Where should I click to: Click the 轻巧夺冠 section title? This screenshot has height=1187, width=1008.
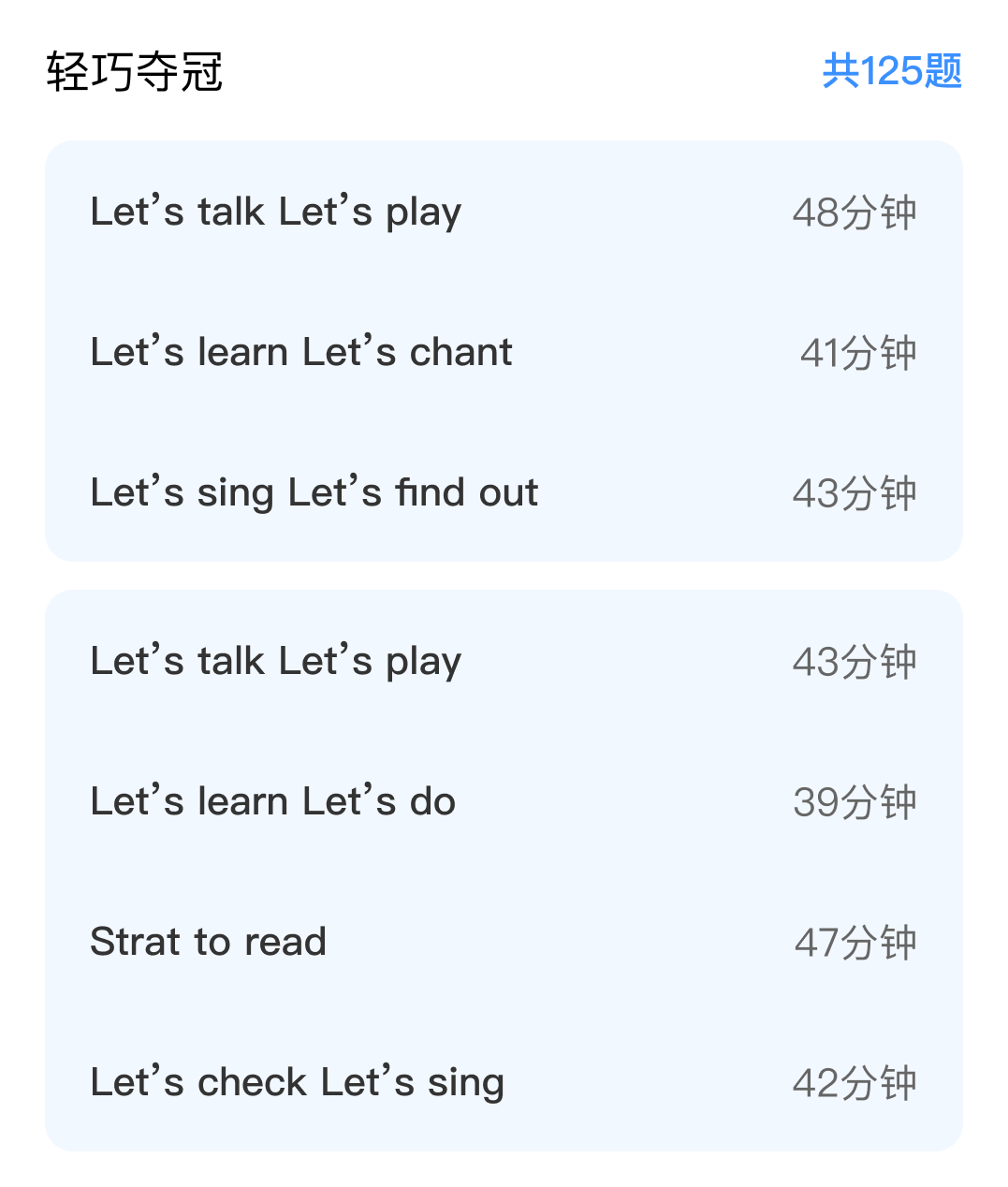135,72
